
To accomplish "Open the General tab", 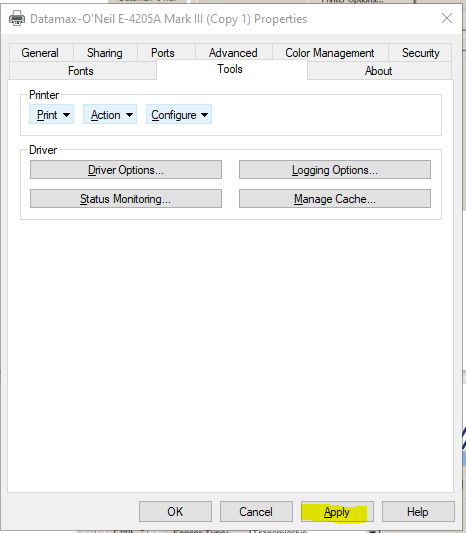I will coord(41,53).
